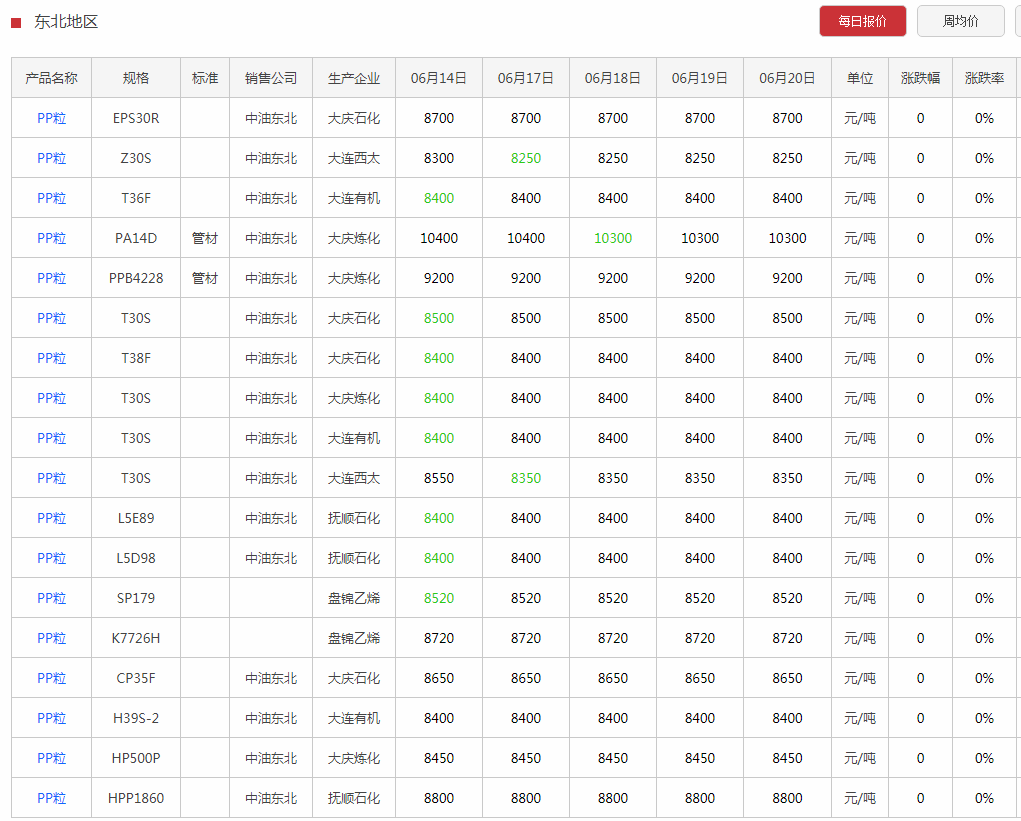The height and width of the screenshot is (821, 1021).
Task: Click the 8800 price under 06月17日
Action: click(526, 798)
